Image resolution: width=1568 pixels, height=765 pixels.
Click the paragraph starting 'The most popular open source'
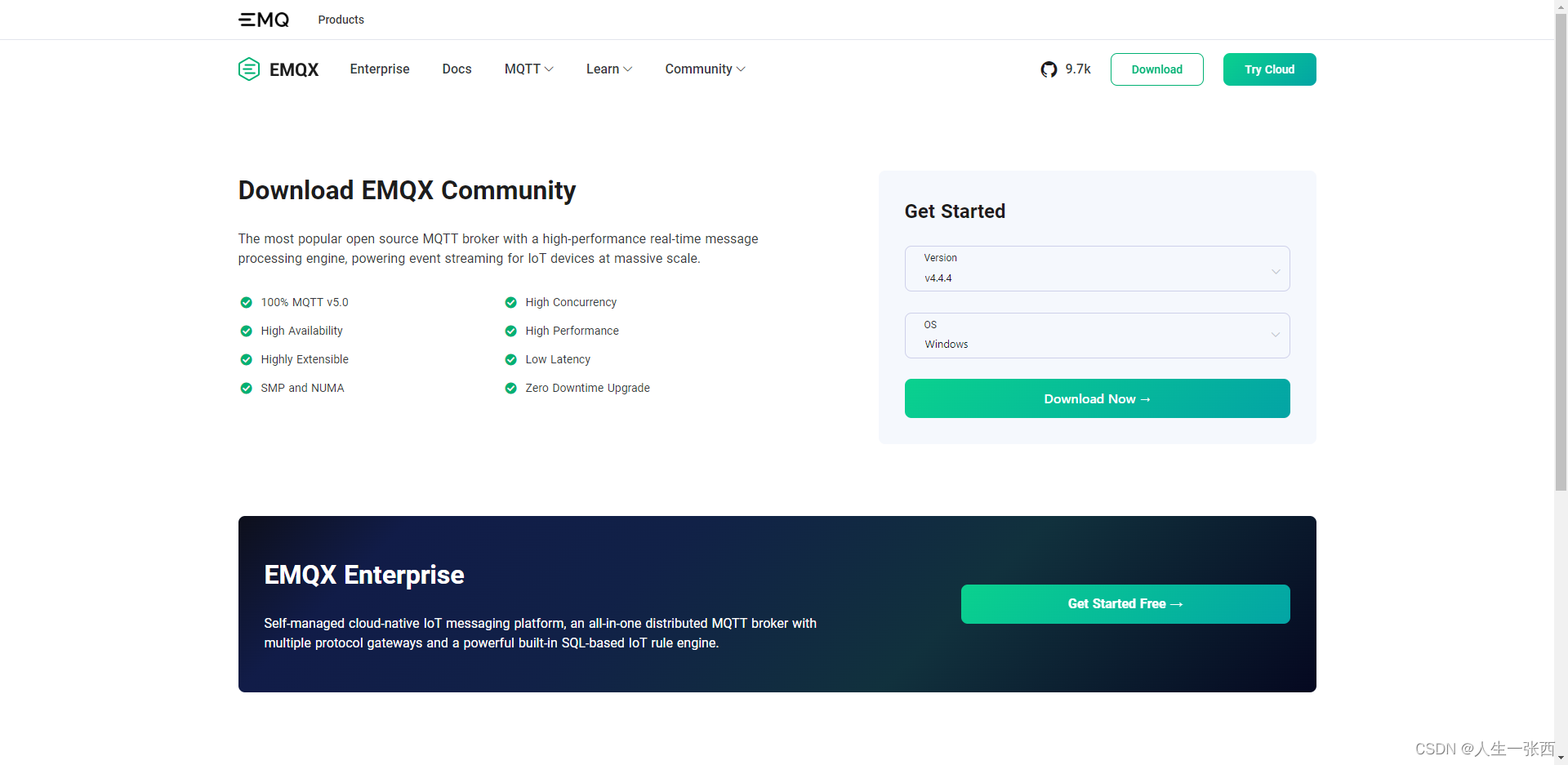point(498,248)
